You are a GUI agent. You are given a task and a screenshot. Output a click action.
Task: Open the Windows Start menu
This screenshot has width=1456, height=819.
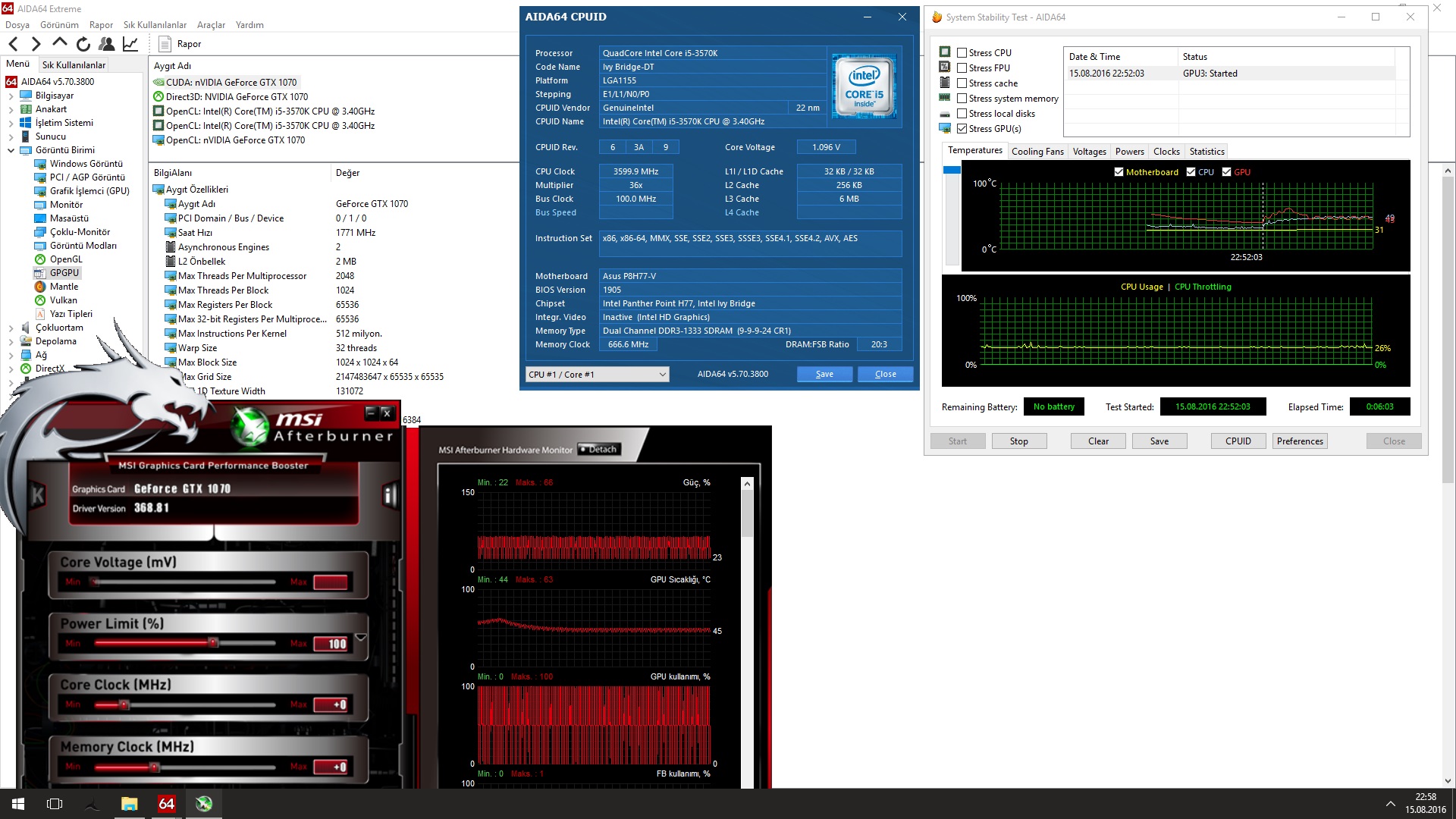[18, 804]
